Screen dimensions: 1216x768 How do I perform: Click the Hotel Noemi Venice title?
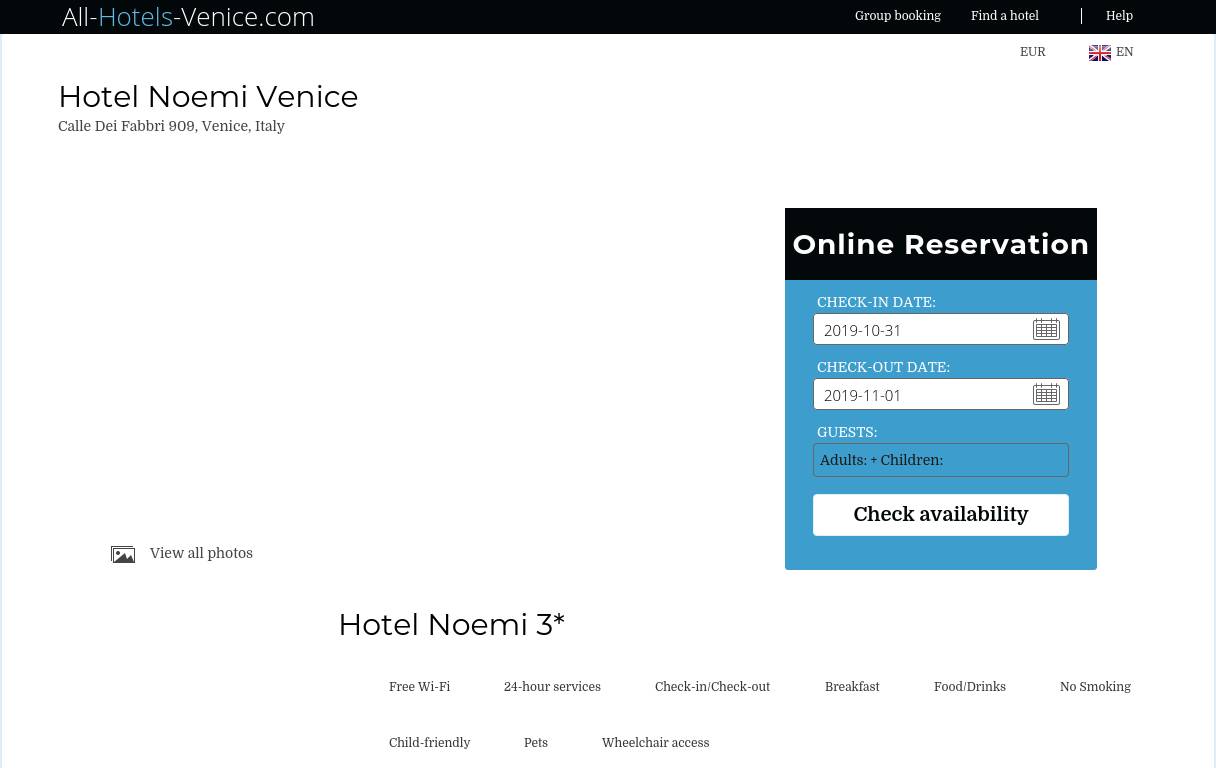click(x=208, y=96)
